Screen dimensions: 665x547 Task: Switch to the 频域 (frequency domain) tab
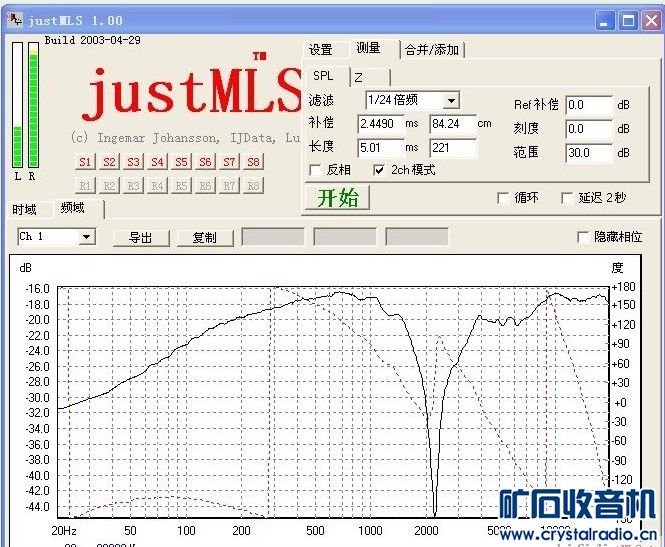[x=73, y=208]
